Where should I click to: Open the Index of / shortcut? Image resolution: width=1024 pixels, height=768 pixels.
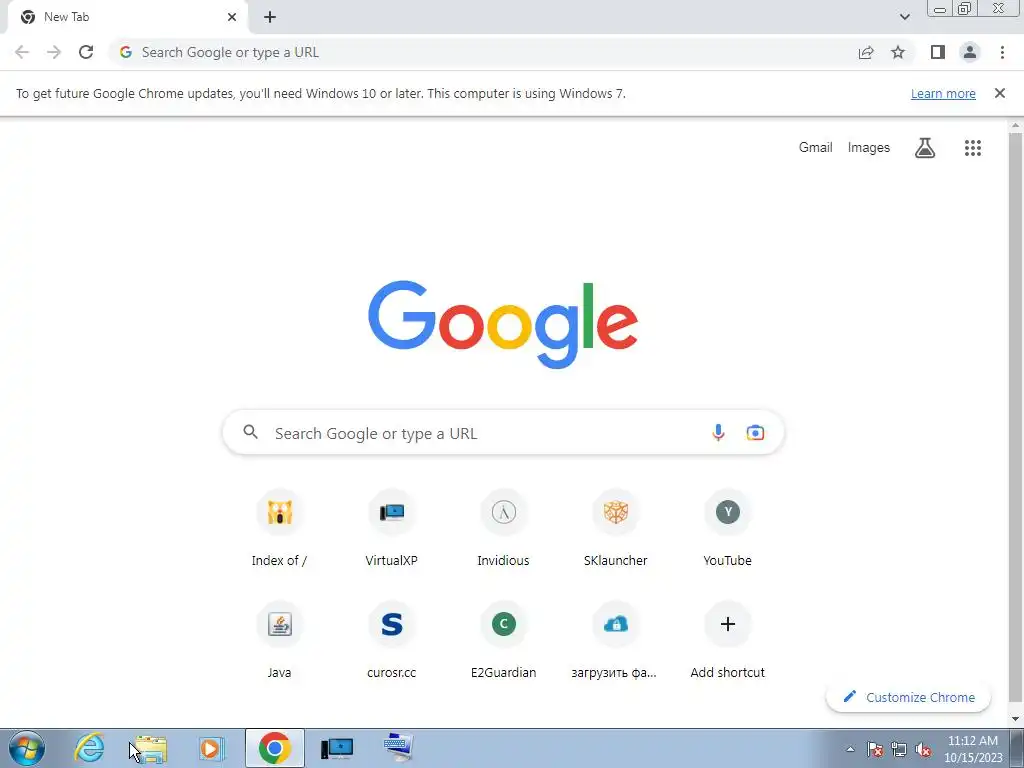pos(280,530)
